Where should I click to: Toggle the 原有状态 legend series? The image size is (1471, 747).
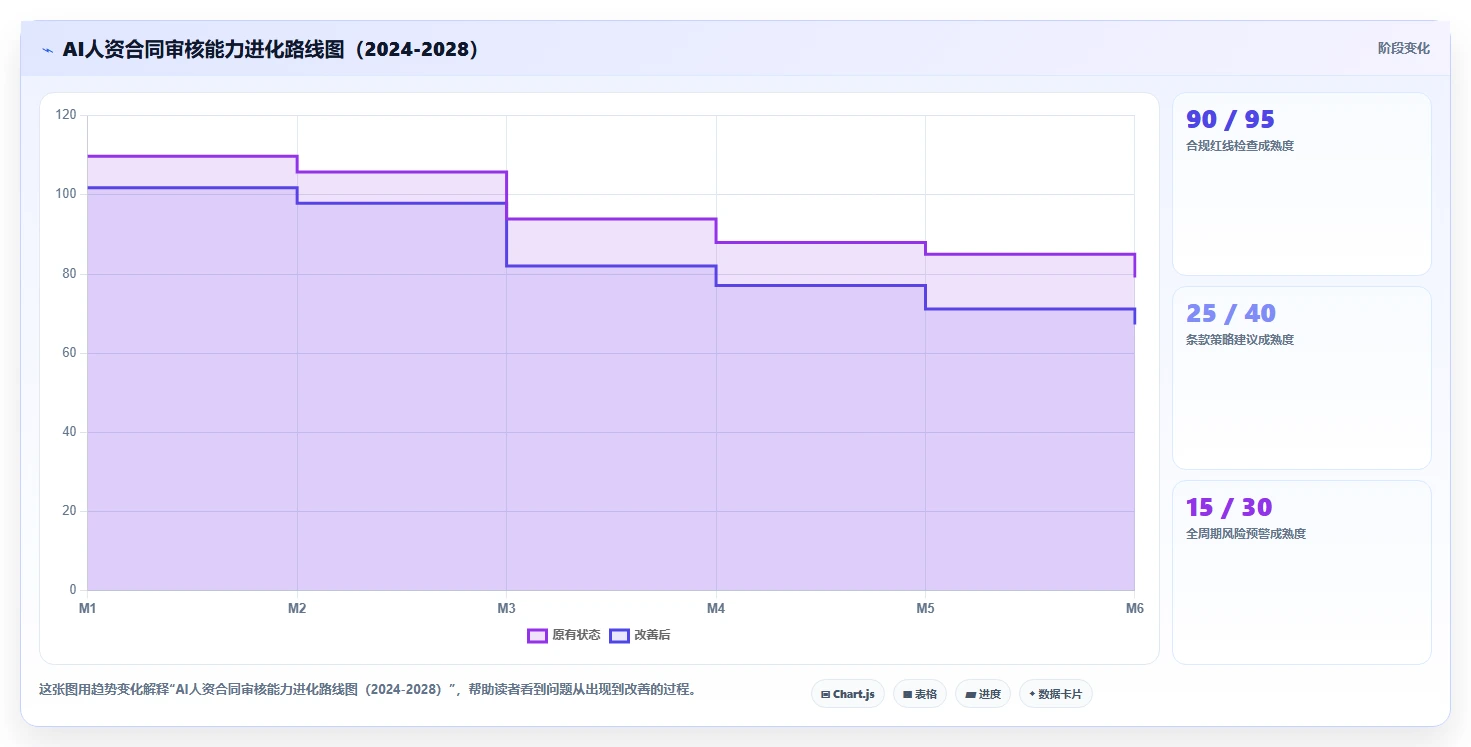click(564, 635)
